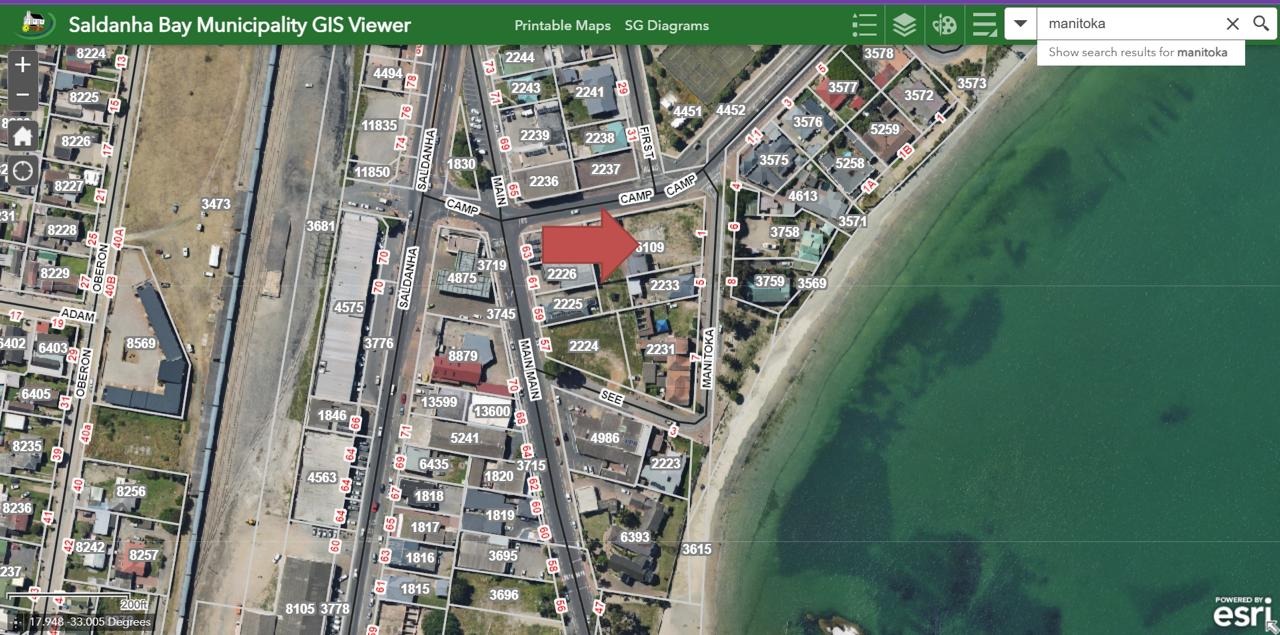Click the Powered by Esri logo

point(1243,612)
